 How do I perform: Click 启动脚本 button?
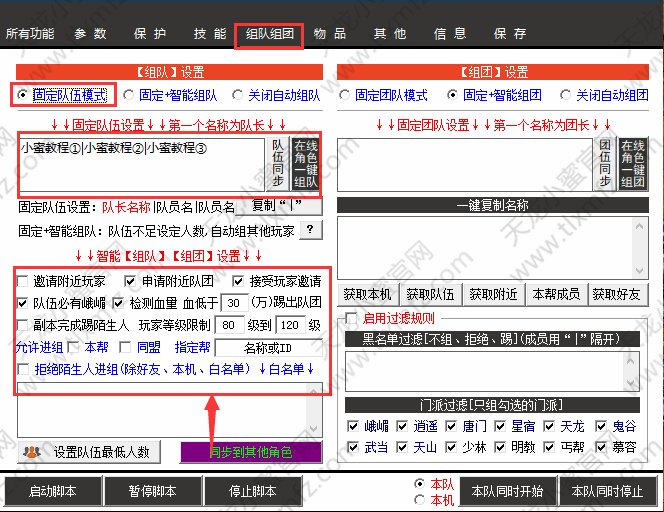click(x=53, y=491)
